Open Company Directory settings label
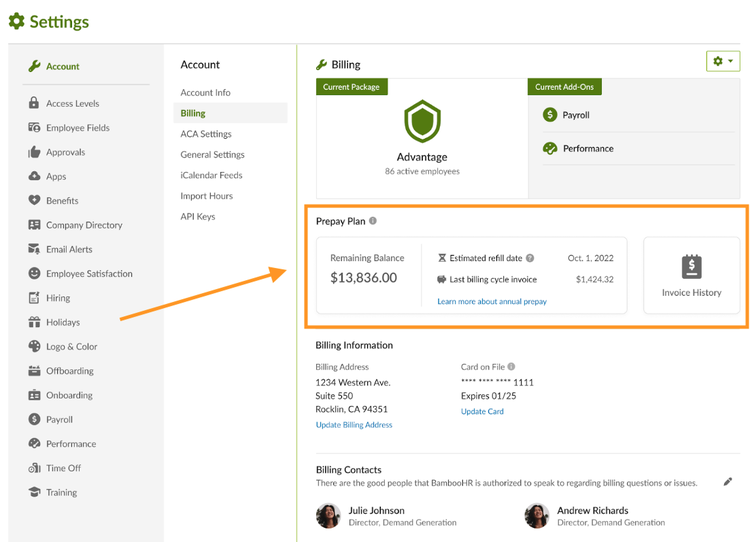Image resolution: width=750 pixels, height=542 pixels. point(84,225)
